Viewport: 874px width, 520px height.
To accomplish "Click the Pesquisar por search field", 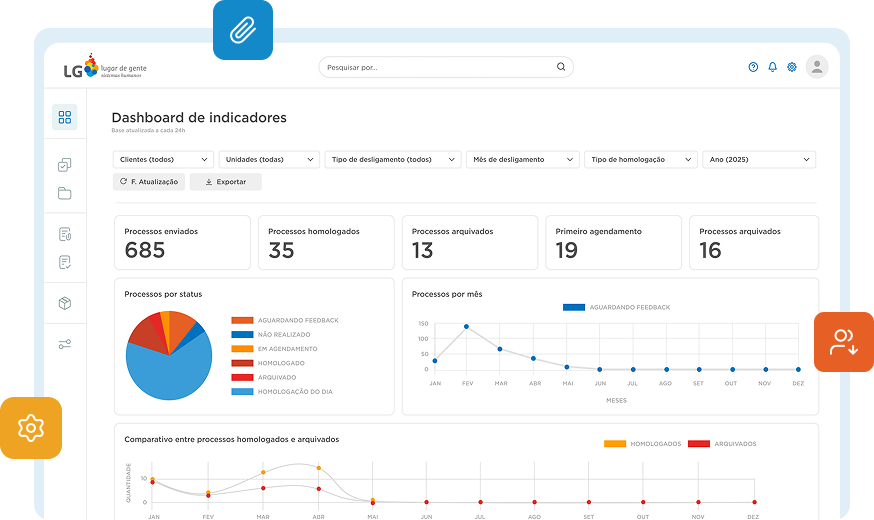I will coord(445,67).
